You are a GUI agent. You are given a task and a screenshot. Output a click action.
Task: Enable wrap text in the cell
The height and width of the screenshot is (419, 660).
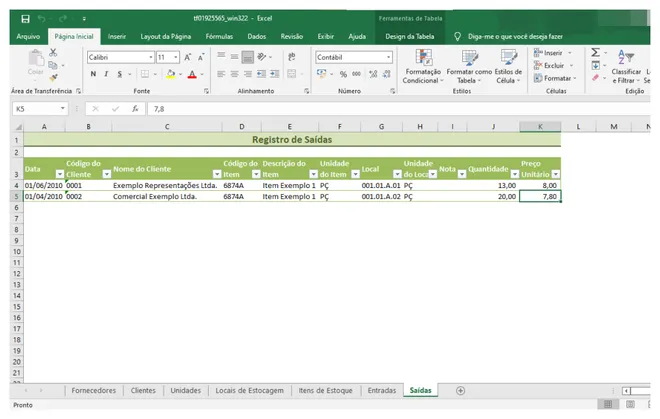tap(291, 57)
